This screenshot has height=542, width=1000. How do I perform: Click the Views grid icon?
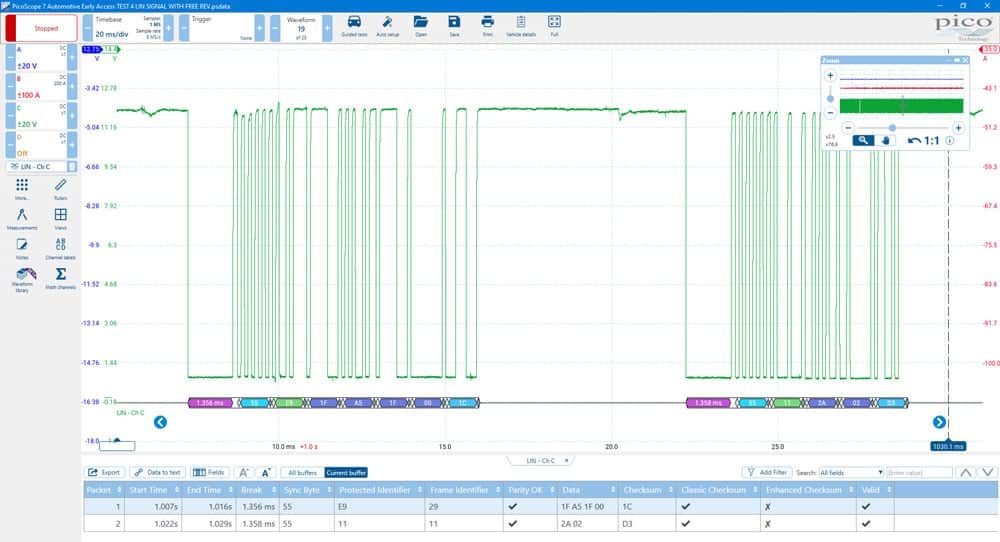coord(61,218)
